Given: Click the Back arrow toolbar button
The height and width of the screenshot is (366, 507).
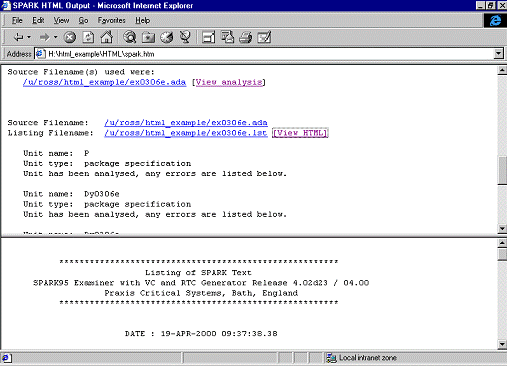Looking at the screenshot, I should [x=18, y=37].
